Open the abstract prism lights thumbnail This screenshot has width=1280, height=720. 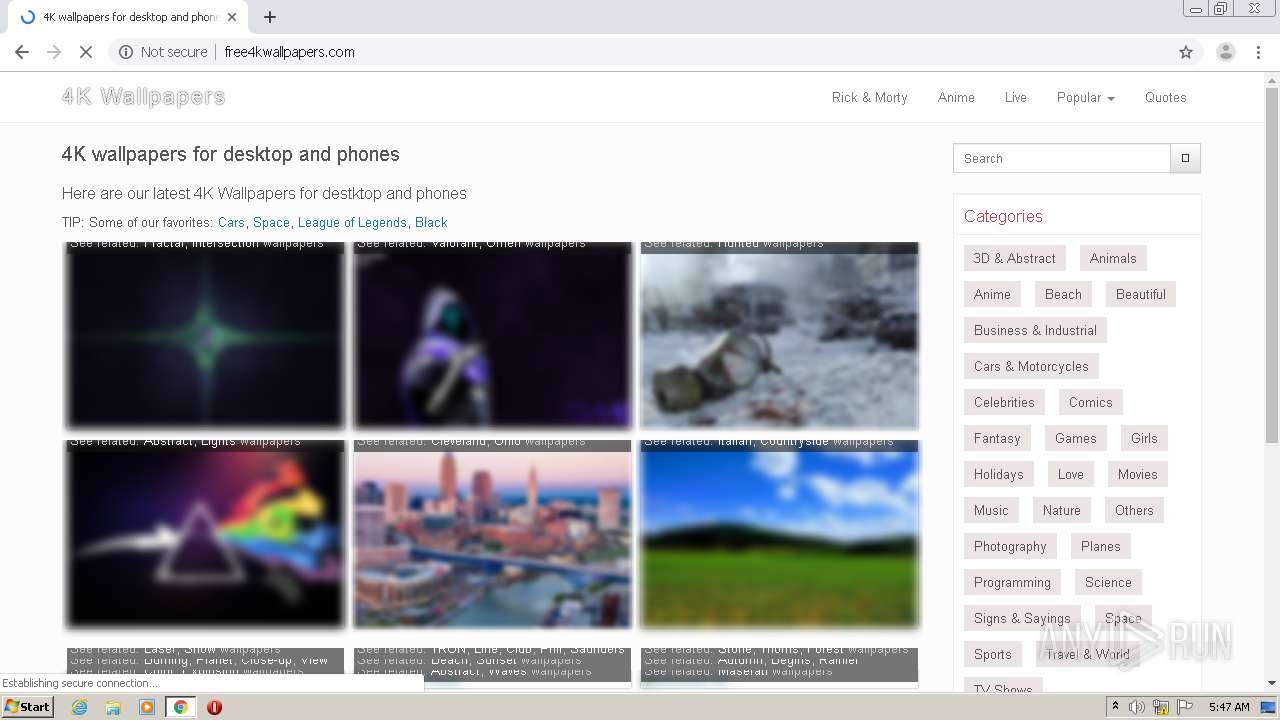pyautogui.click(x=205, y=533)
